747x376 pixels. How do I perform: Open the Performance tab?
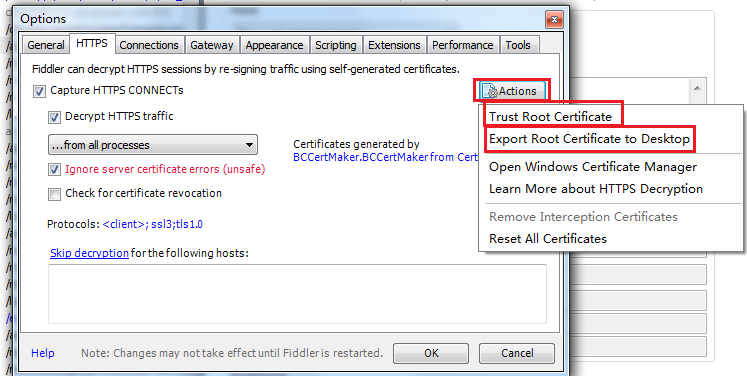tap(463, 45)
